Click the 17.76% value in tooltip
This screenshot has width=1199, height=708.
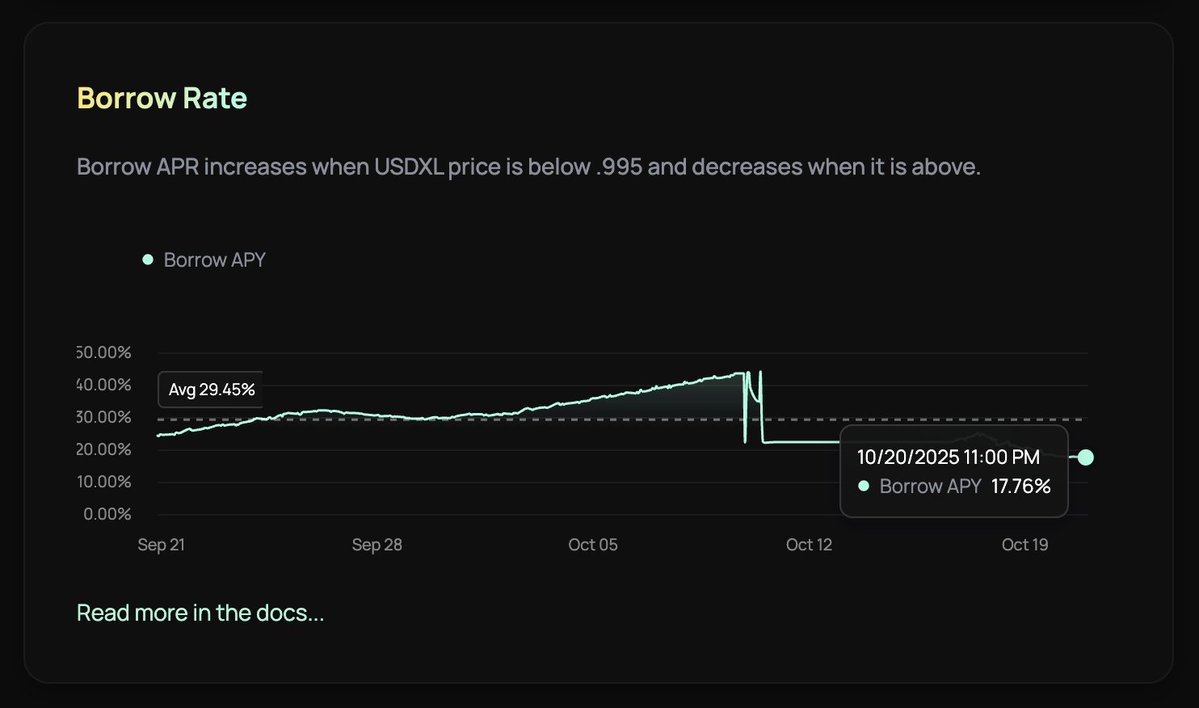[1021, 486]
